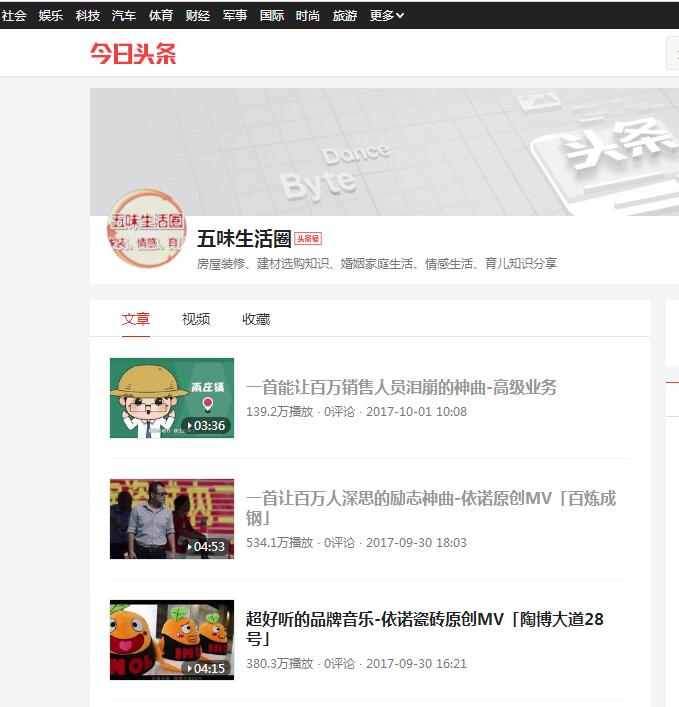Click the 头条号 badge beside account name
Image resolution: width=679 pixels, height=707 pixels.
[308, 239]
